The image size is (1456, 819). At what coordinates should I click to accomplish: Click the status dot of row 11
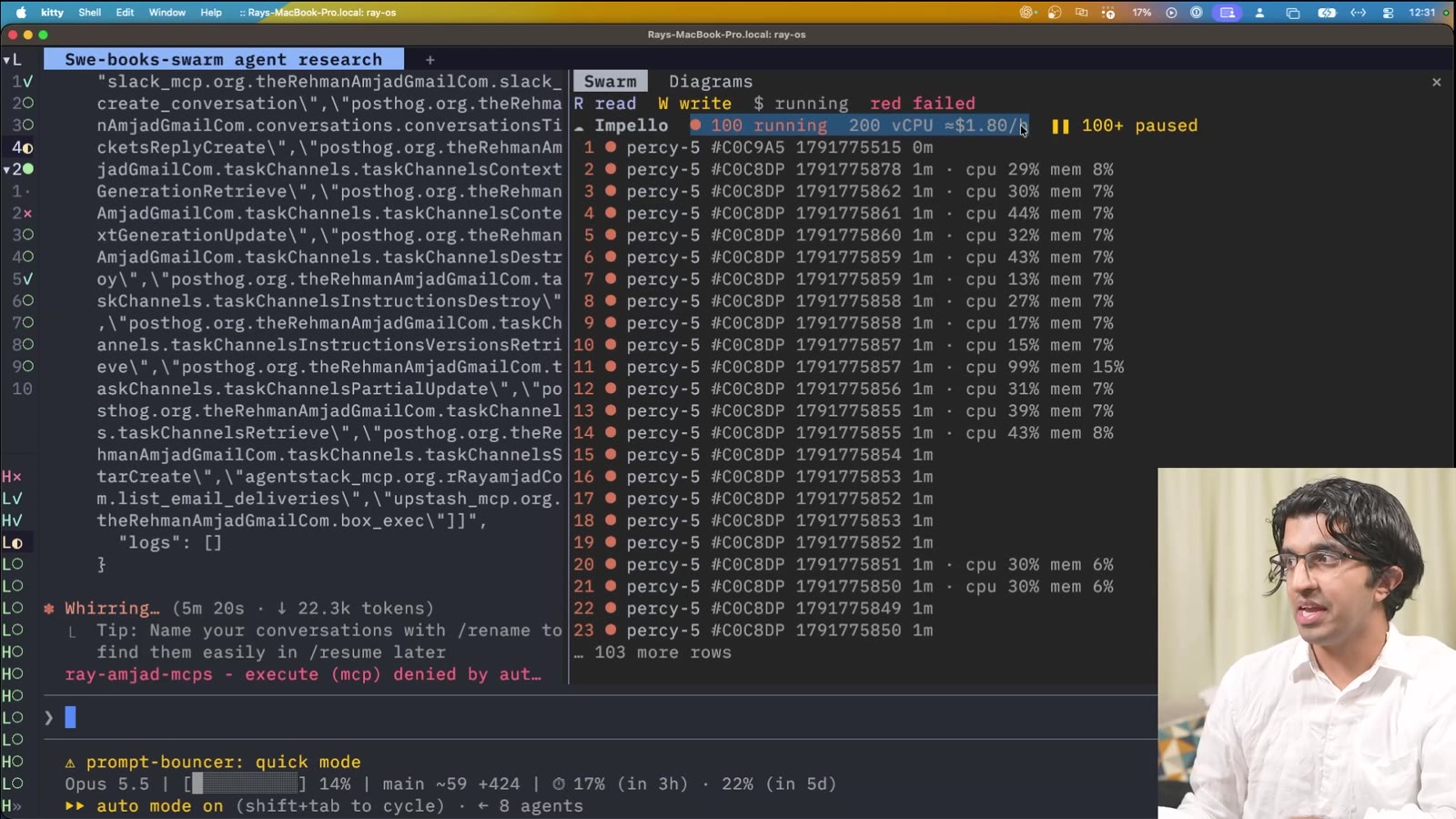tap(611, 367)
